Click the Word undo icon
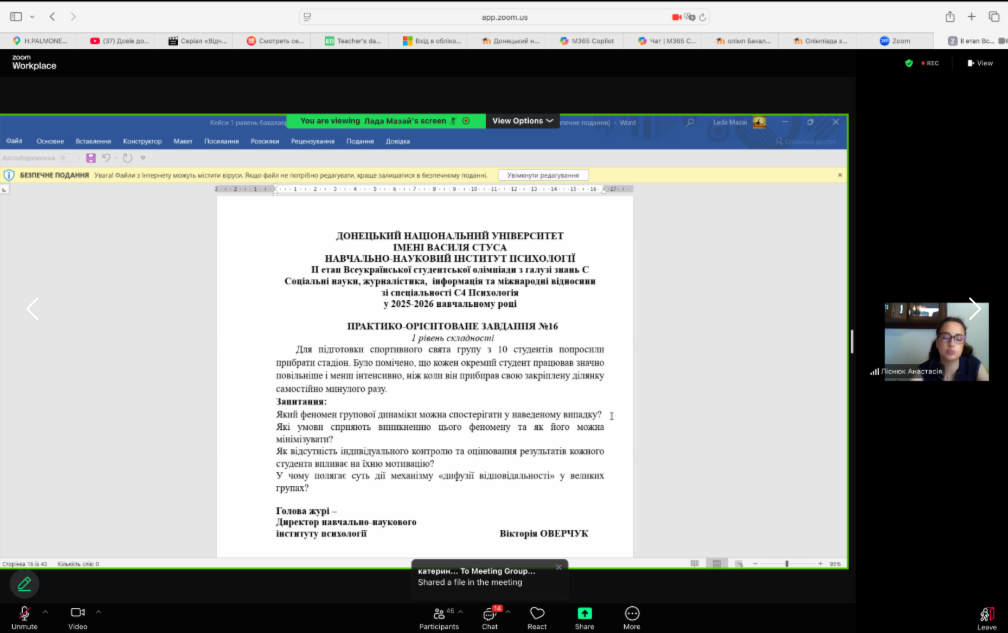Screen dimensions: 1008x633 (106, 158)
